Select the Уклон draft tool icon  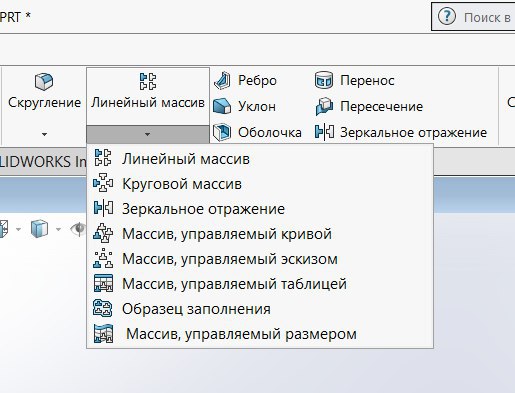pyautogui.click(x=222, y=106)
